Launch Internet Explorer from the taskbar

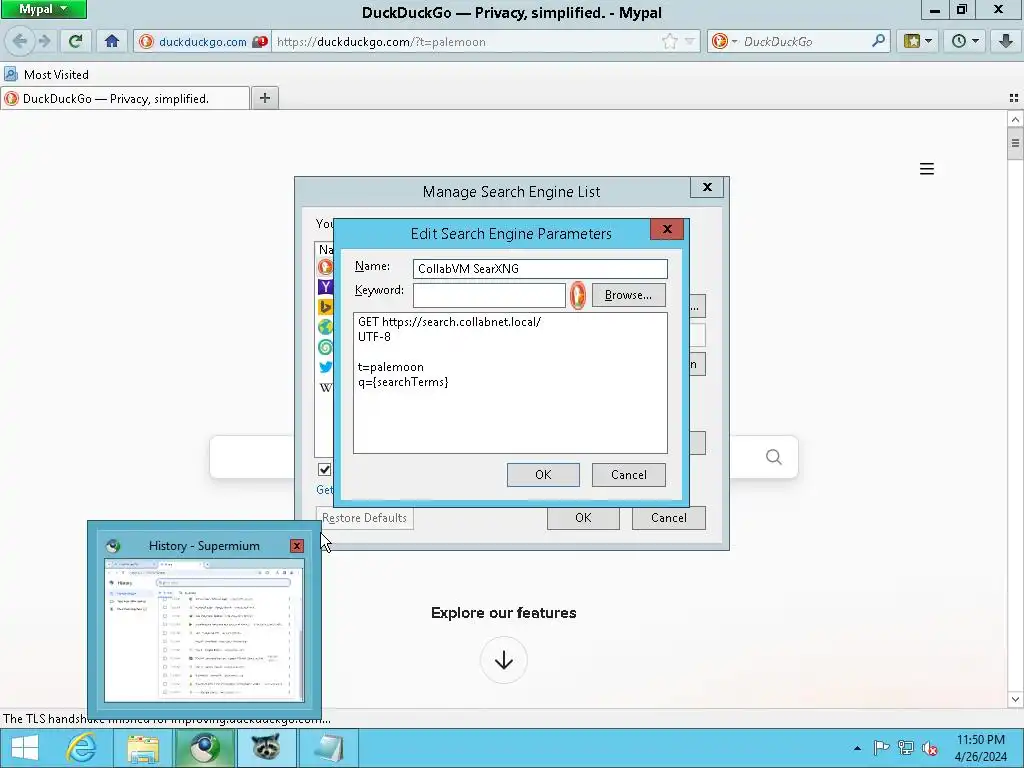[x=81, y=748]
